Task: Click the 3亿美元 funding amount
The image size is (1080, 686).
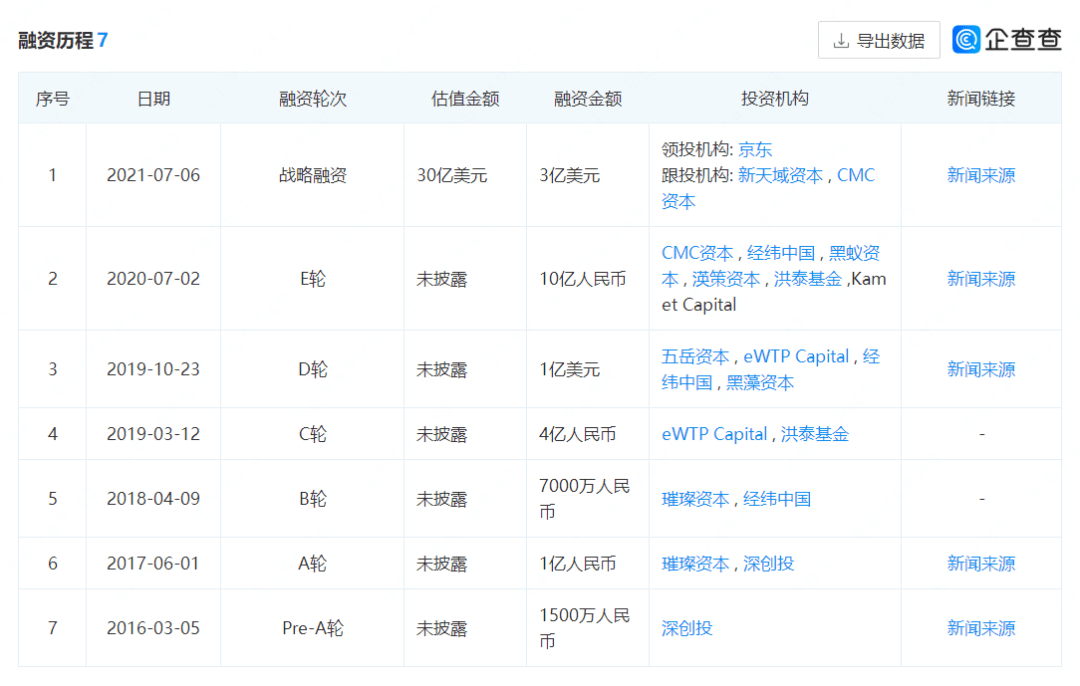Action: point(570,175)
